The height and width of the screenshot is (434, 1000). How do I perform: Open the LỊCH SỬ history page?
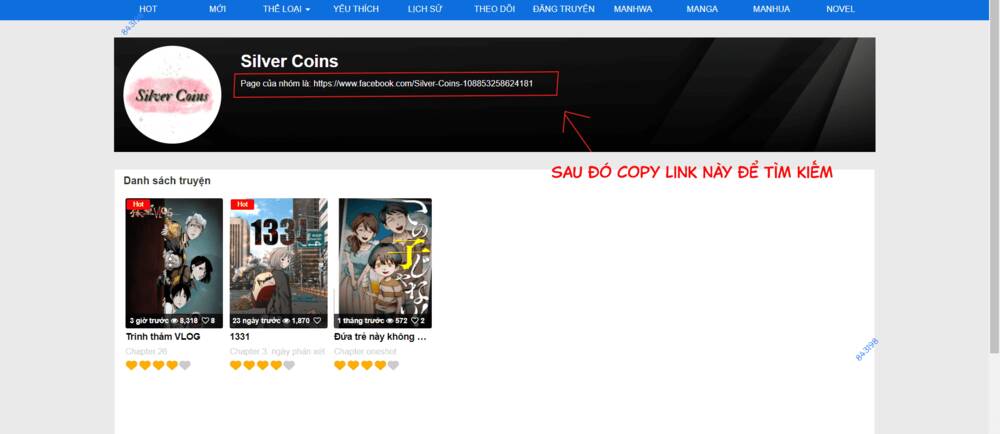428,9
